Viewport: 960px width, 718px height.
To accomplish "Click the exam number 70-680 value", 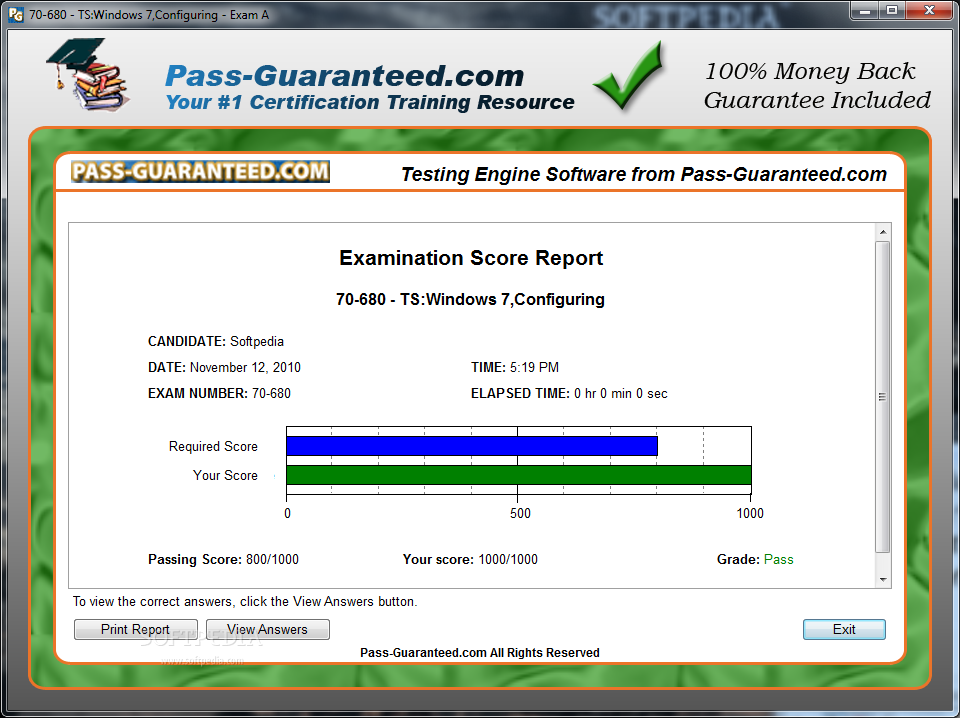I will click(x=271, y=394).
